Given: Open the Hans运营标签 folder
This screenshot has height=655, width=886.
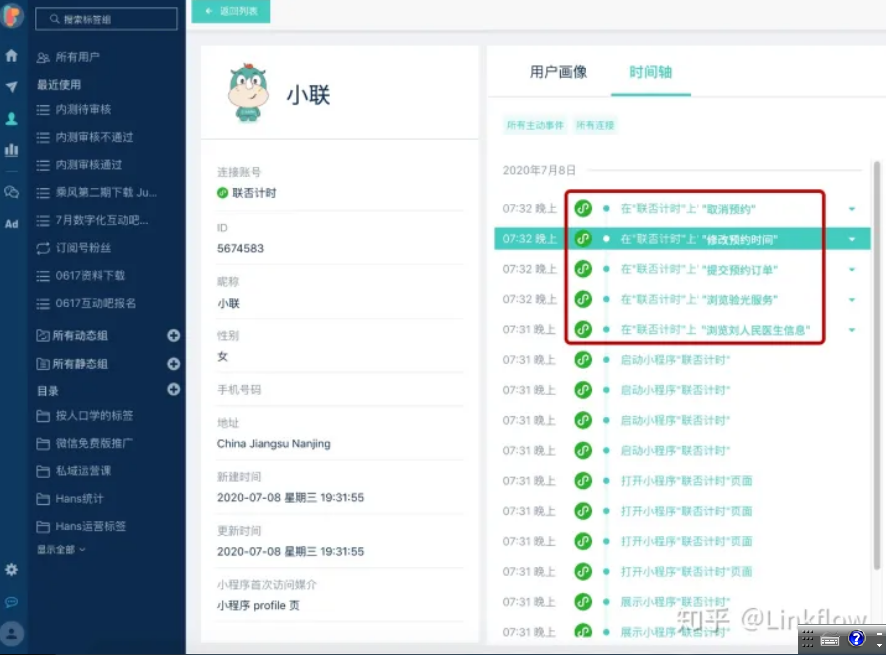Looking at the screenshot, I should coord(81,526).
